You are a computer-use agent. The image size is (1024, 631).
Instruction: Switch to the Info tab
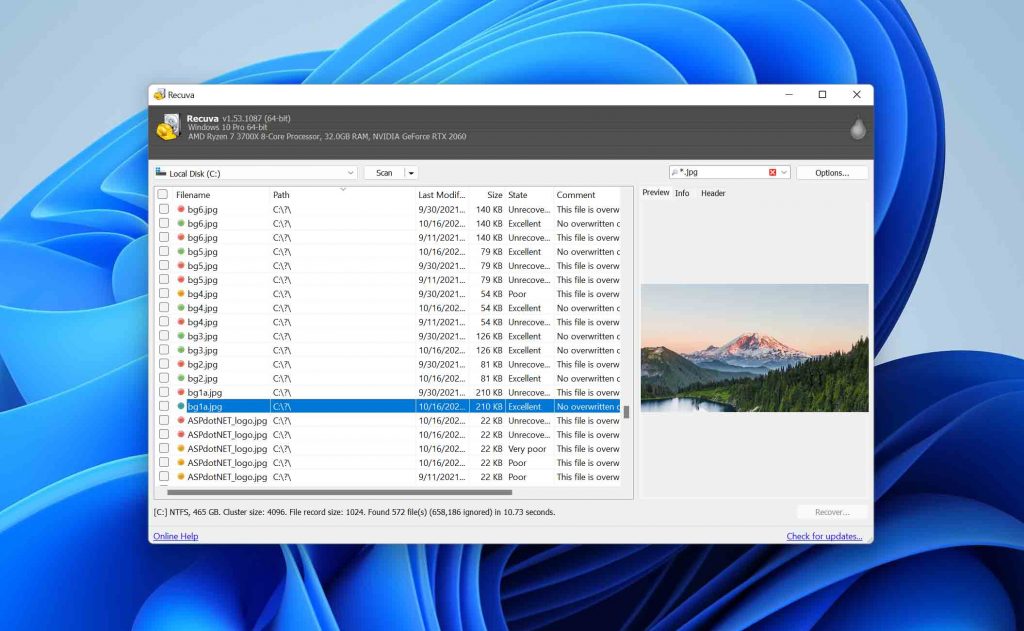point(682,192)
